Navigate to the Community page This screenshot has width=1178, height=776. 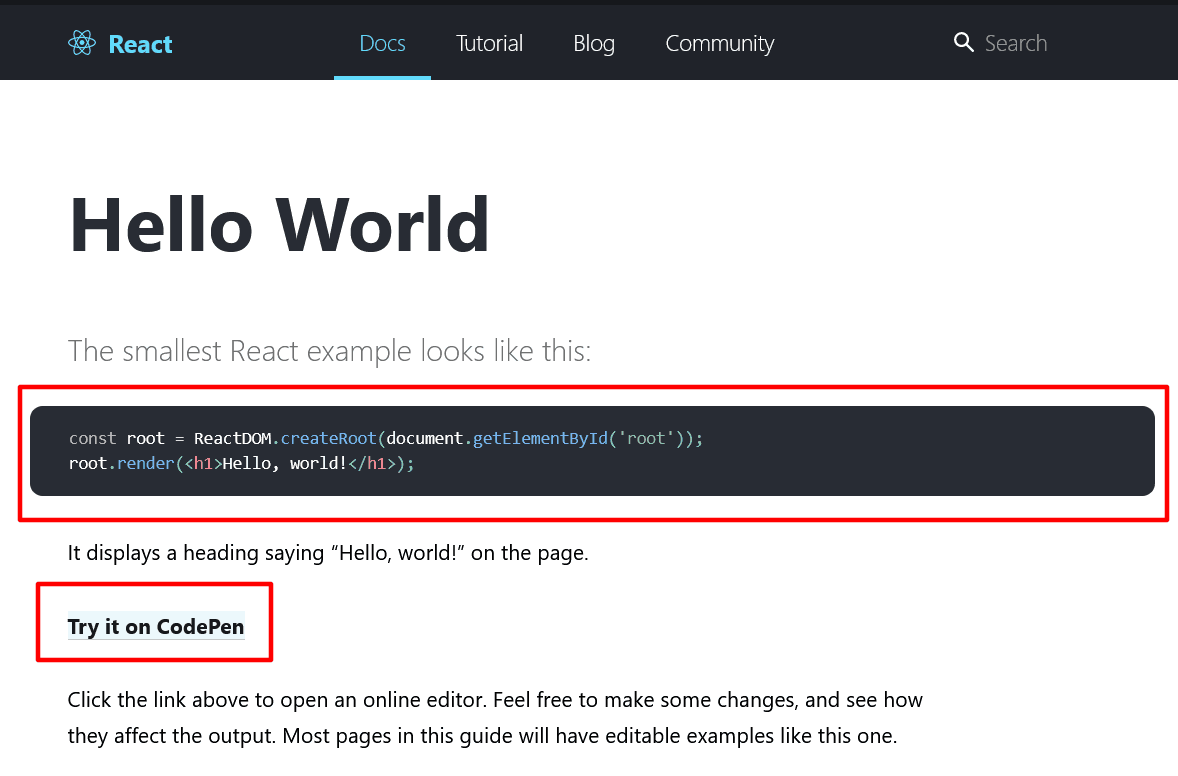[719, 43]
